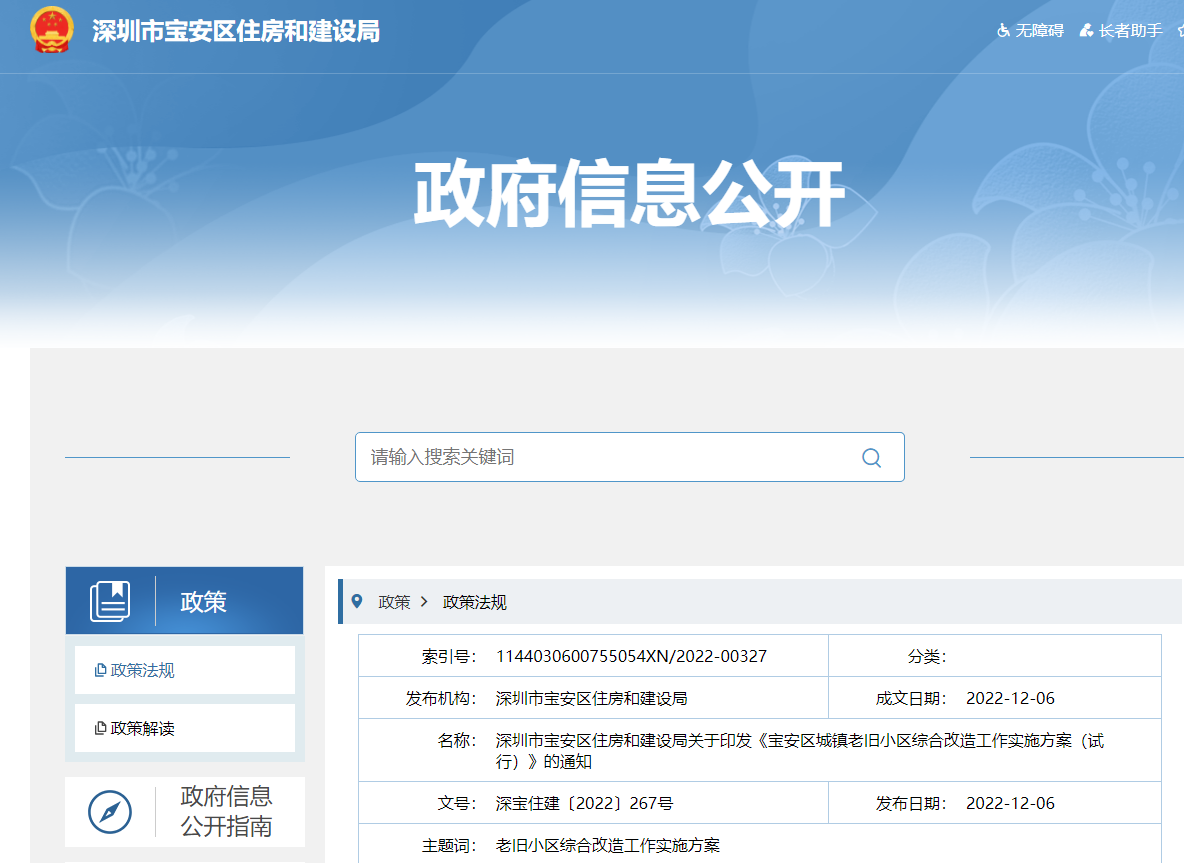The width and height of the screenshot is (1184, 863).
Task: Click 政策法规 in the breadcrumb trail
Action: click(475, 602)
